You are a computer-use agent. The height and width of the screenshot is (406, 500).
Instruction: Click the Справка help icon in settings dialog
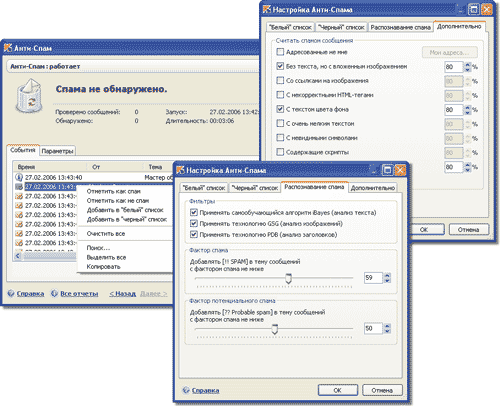186,390
